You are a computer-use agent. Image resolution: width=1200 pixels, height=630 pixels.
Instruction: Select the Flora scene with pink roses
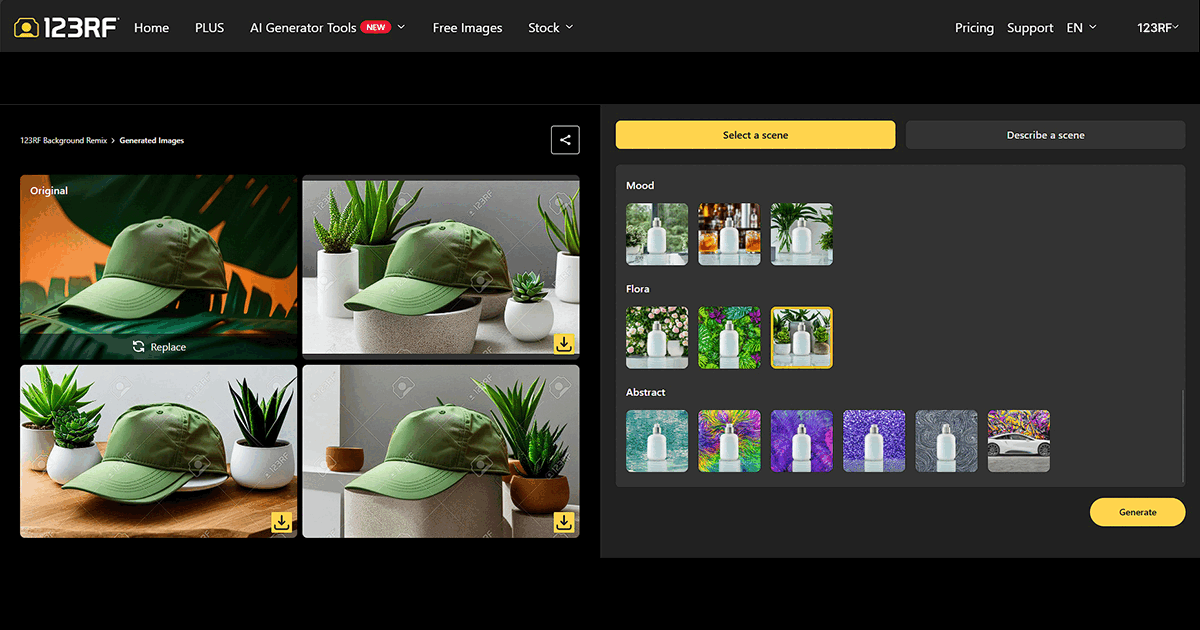657,338
